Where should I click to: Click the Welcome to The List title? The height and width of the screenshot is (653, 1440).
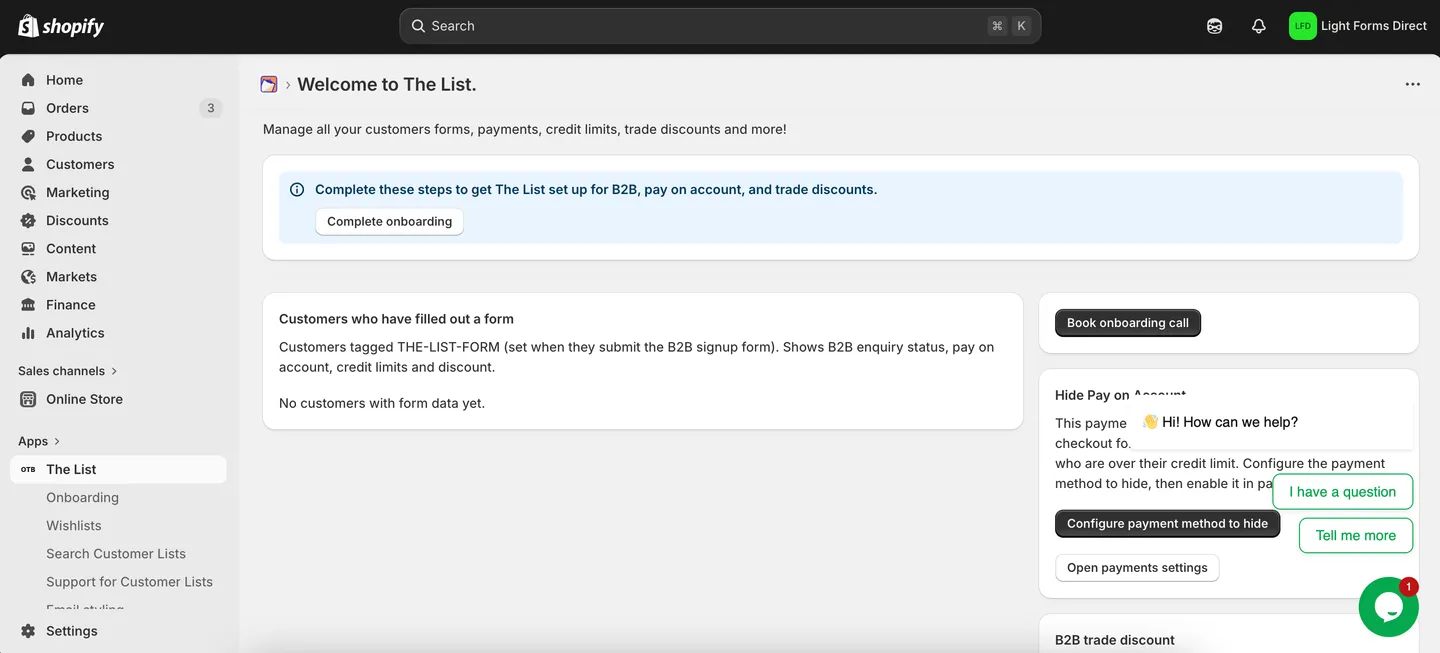click(x=387, y=85)
